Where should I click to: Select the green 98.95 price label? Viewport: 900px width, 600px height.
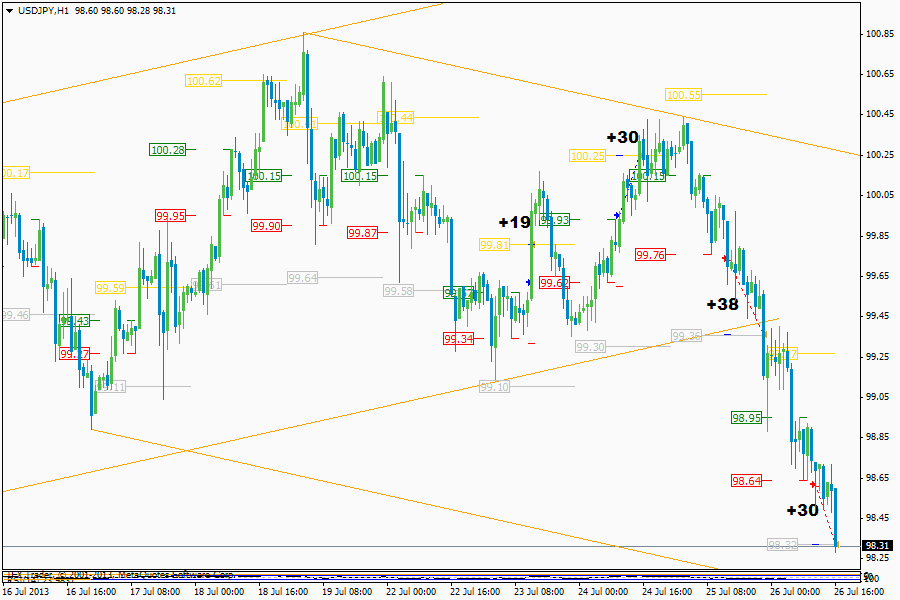(746, 418)
